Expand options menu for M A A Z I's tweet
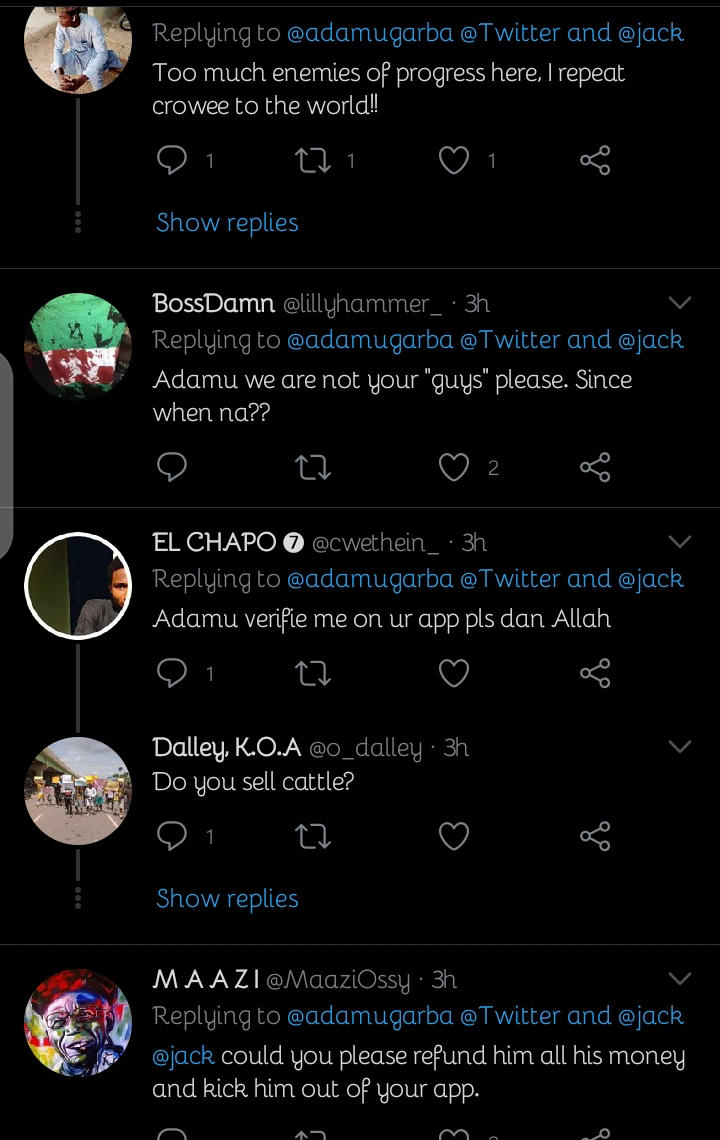The width and height of the screenshot is (720, 1140). [680, 978]
